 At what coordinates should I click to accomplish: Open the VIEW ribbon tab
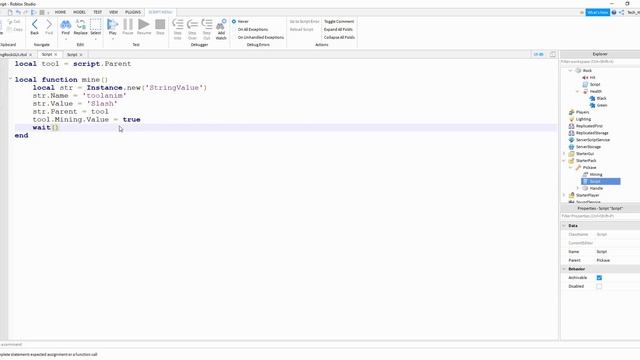(x=113, y=12)
